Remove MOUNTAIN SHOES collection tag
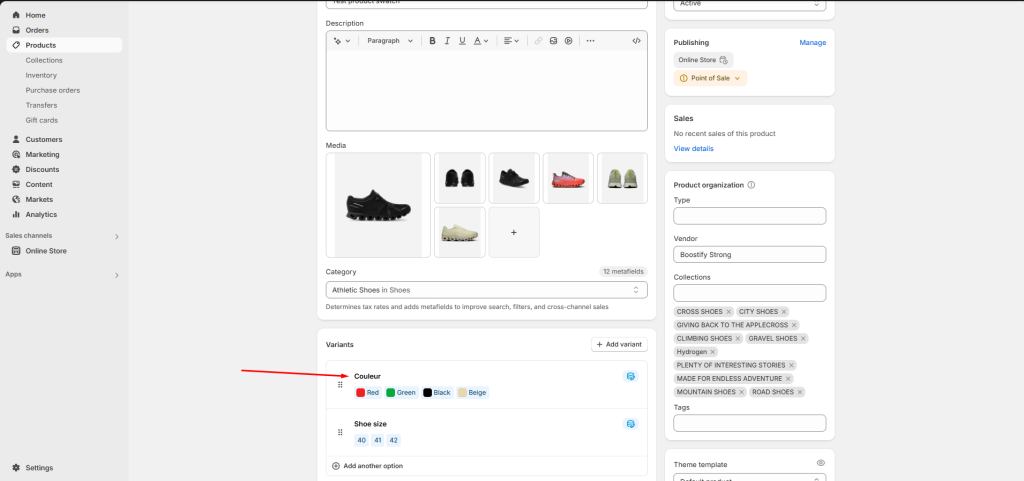 (741, 392)
